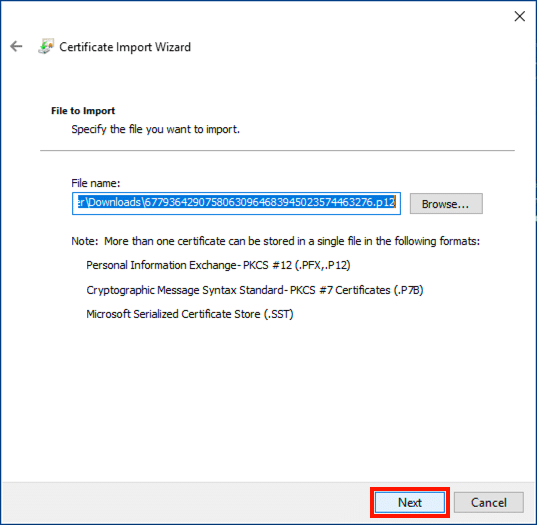Click the empty gray footer left of Next
The image size is (537, 525).
coord(185,502)
